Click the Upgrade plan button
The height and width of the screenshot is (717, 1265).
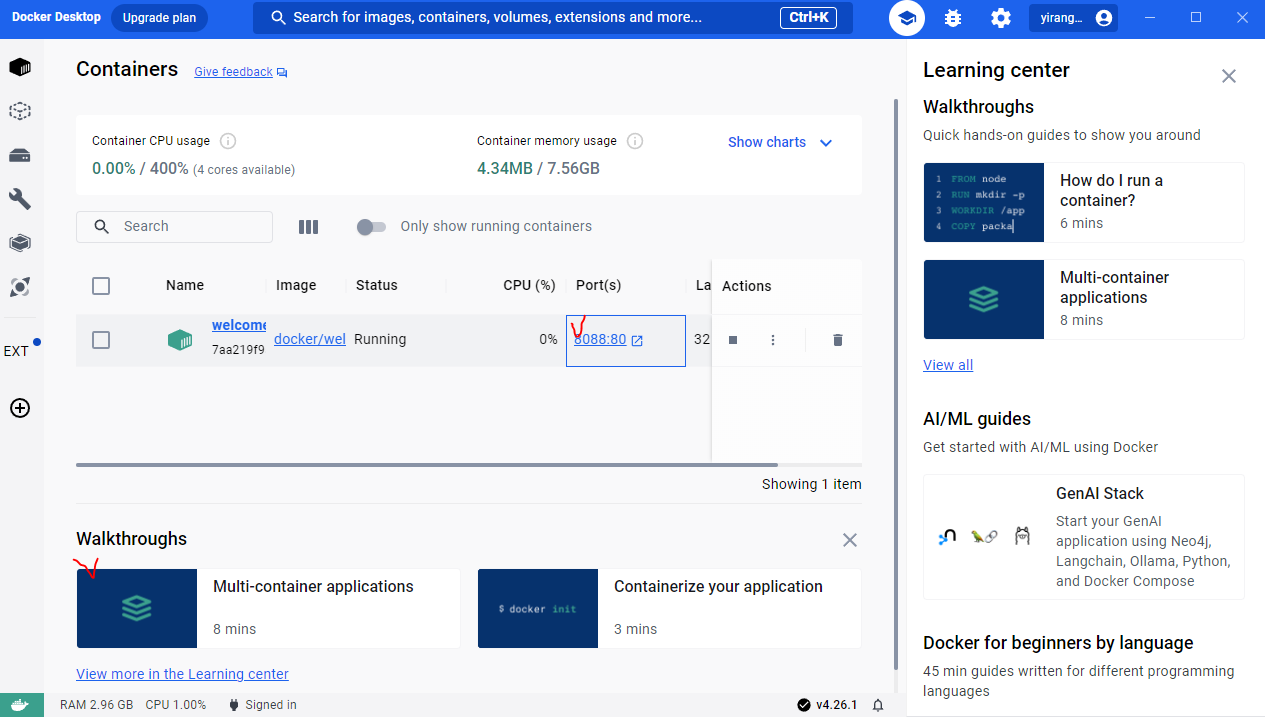[159, 18]
